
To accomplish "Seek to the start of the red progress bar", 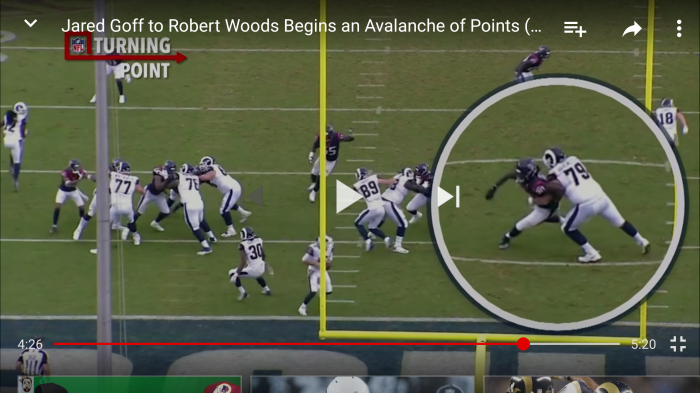I will point(55,344).
